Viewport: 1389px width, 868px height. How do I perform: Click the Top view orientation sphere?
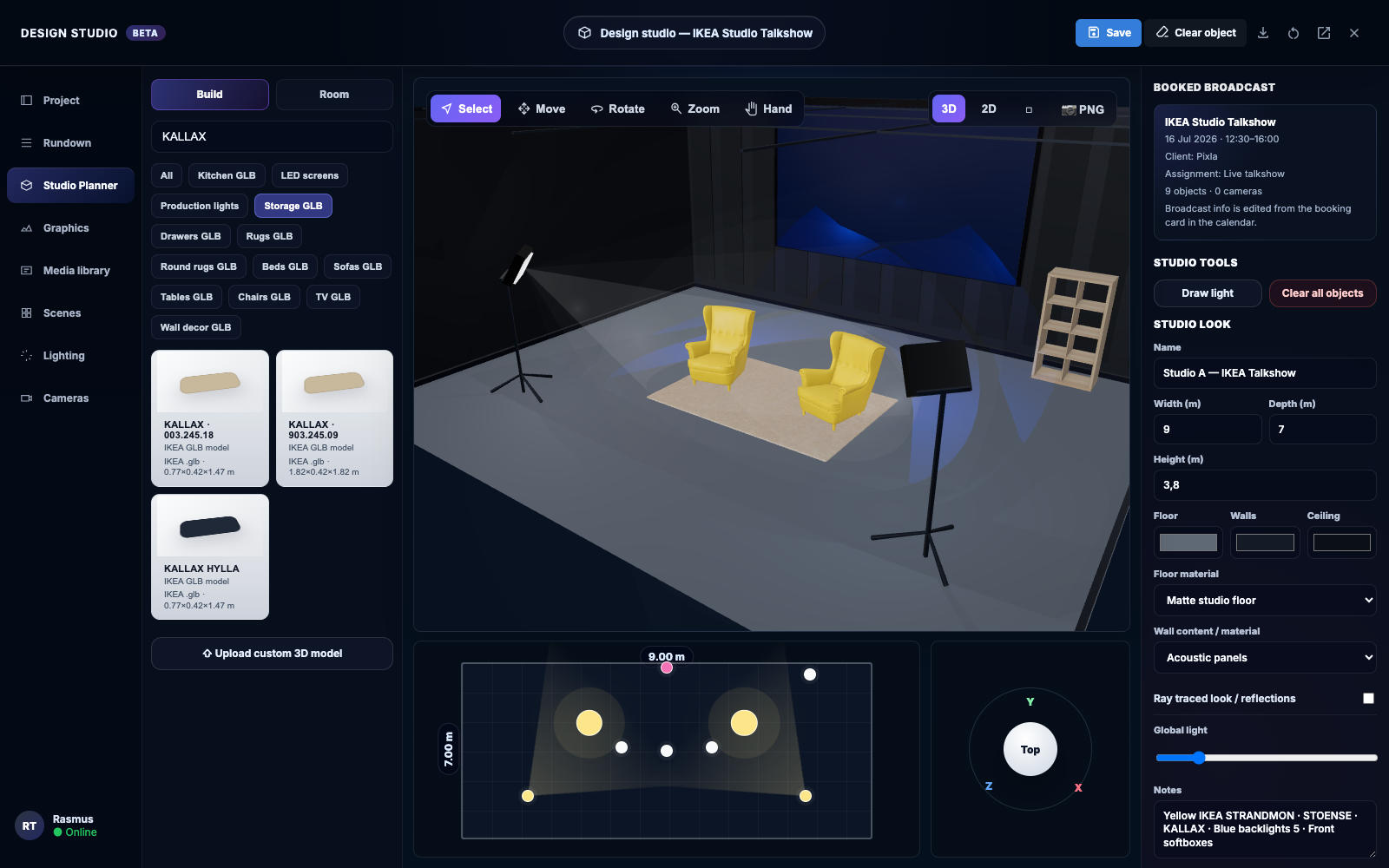tap(1030, 749)
